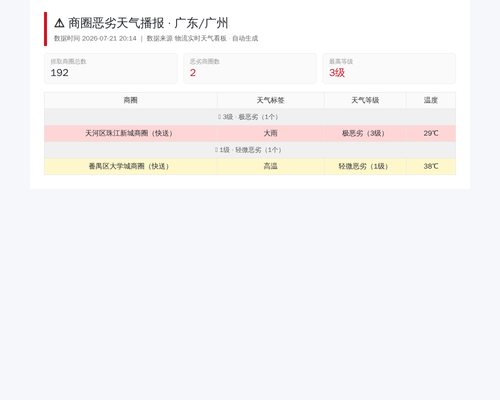Click the '温度' column header
500x400 pixels.
click(431, 100)
